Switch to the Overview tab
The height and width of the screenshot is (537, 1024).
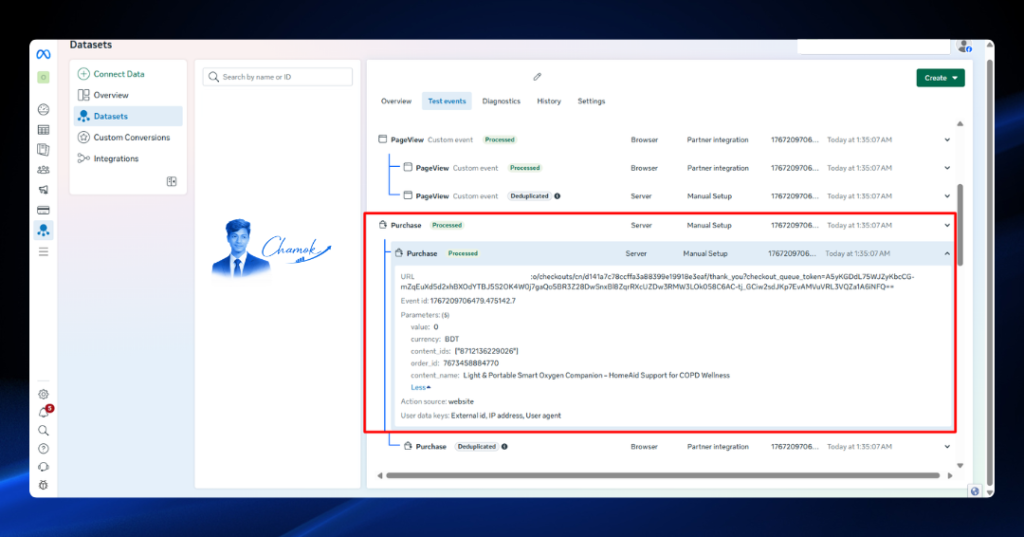396,101
